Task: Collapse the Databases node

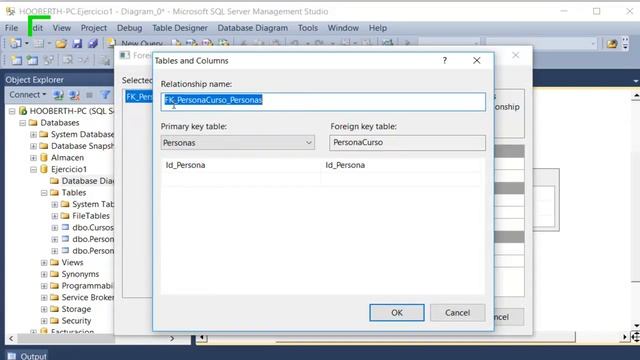Action: pos(22,123)
